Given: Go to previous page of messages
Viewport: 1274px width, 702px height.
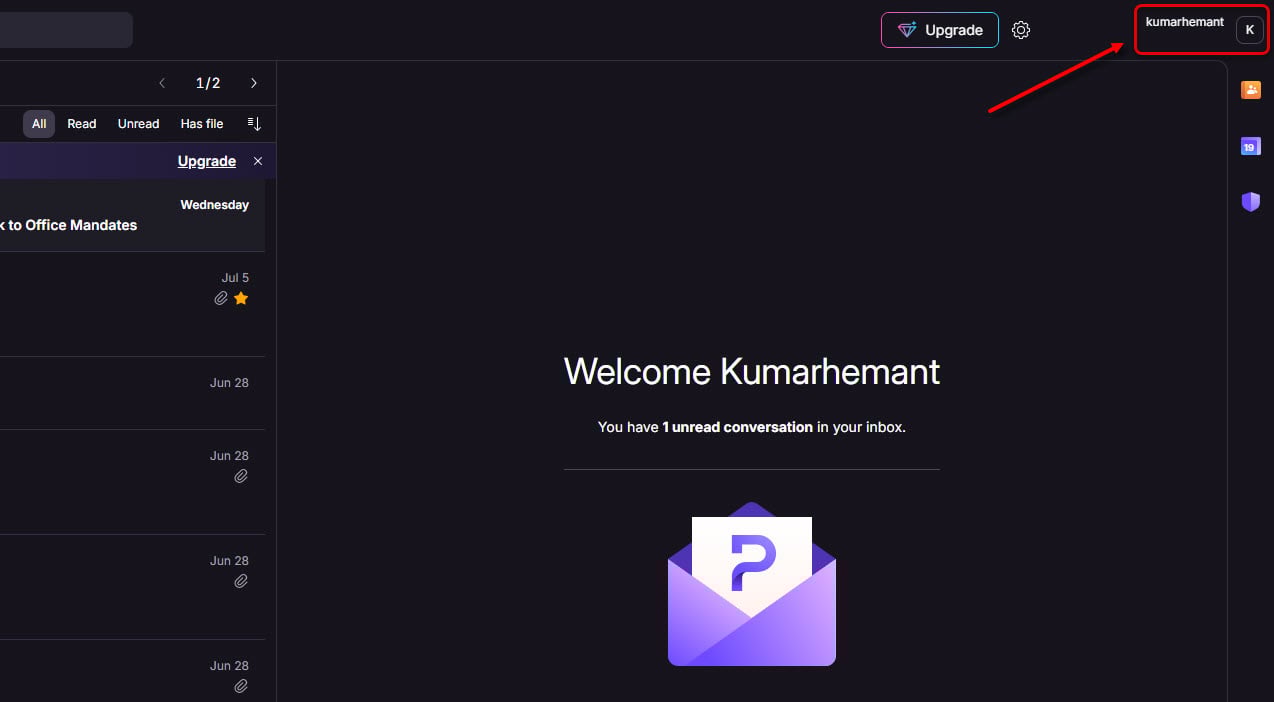Looking at the screenshot, I should pyautogui.click(x=162, y=83).
